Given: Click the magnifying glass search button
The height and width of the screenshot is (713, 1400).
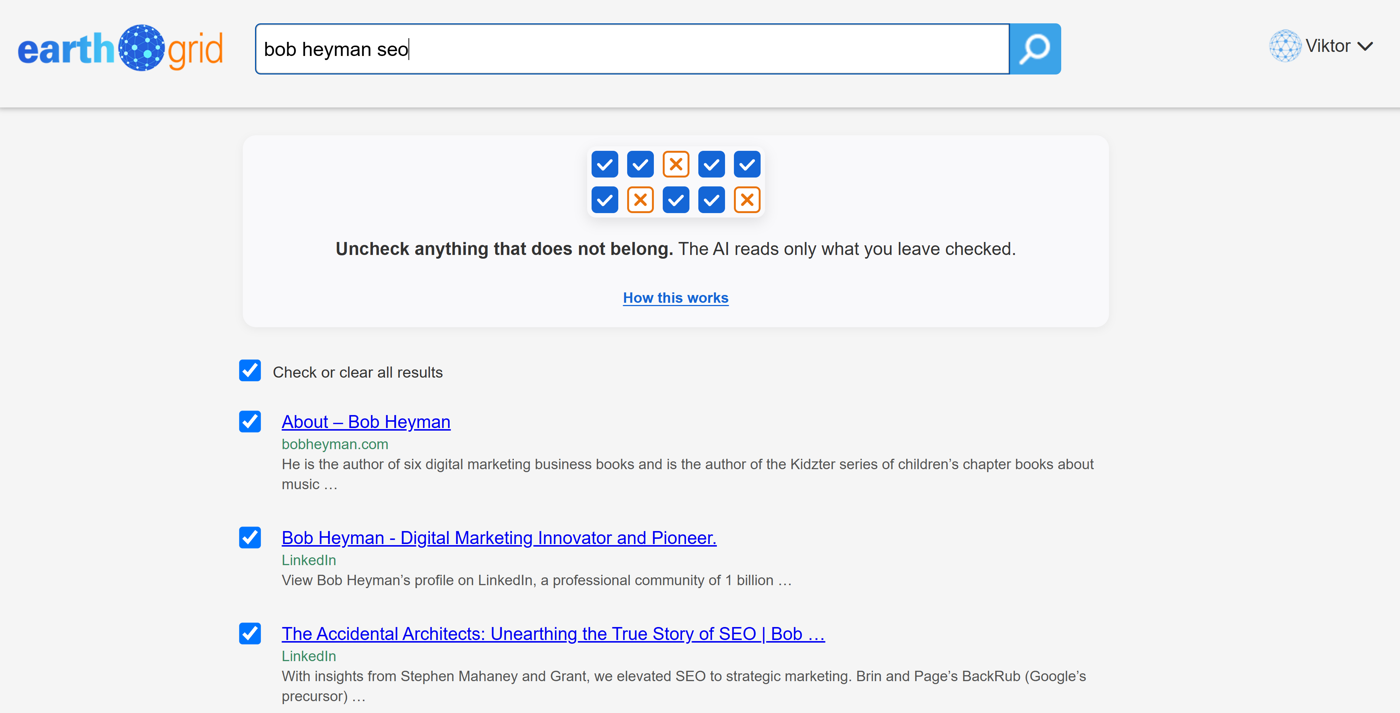Looking at the screenshot, I should point(1035,49).
